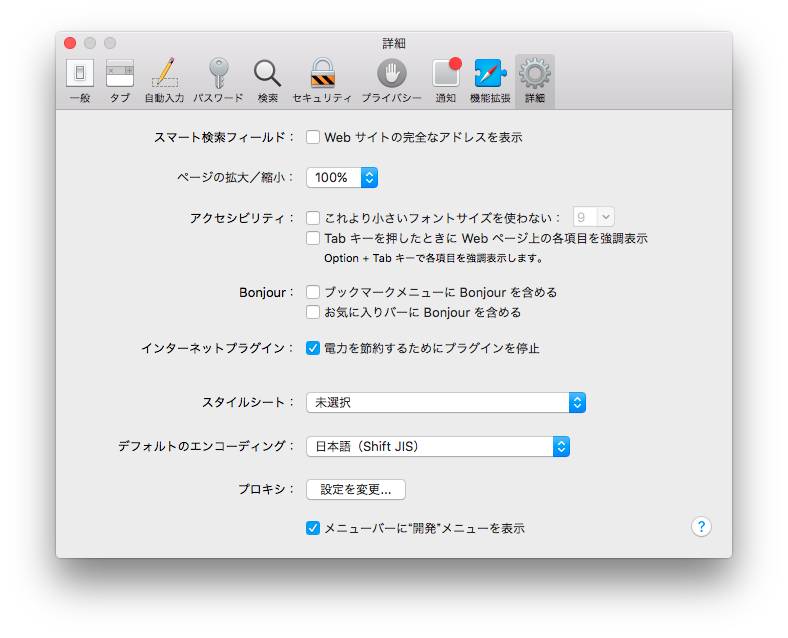Enable これより小さいフォントサイズを使わない checkbox
The image size is (788, 638).
[313, 218]
